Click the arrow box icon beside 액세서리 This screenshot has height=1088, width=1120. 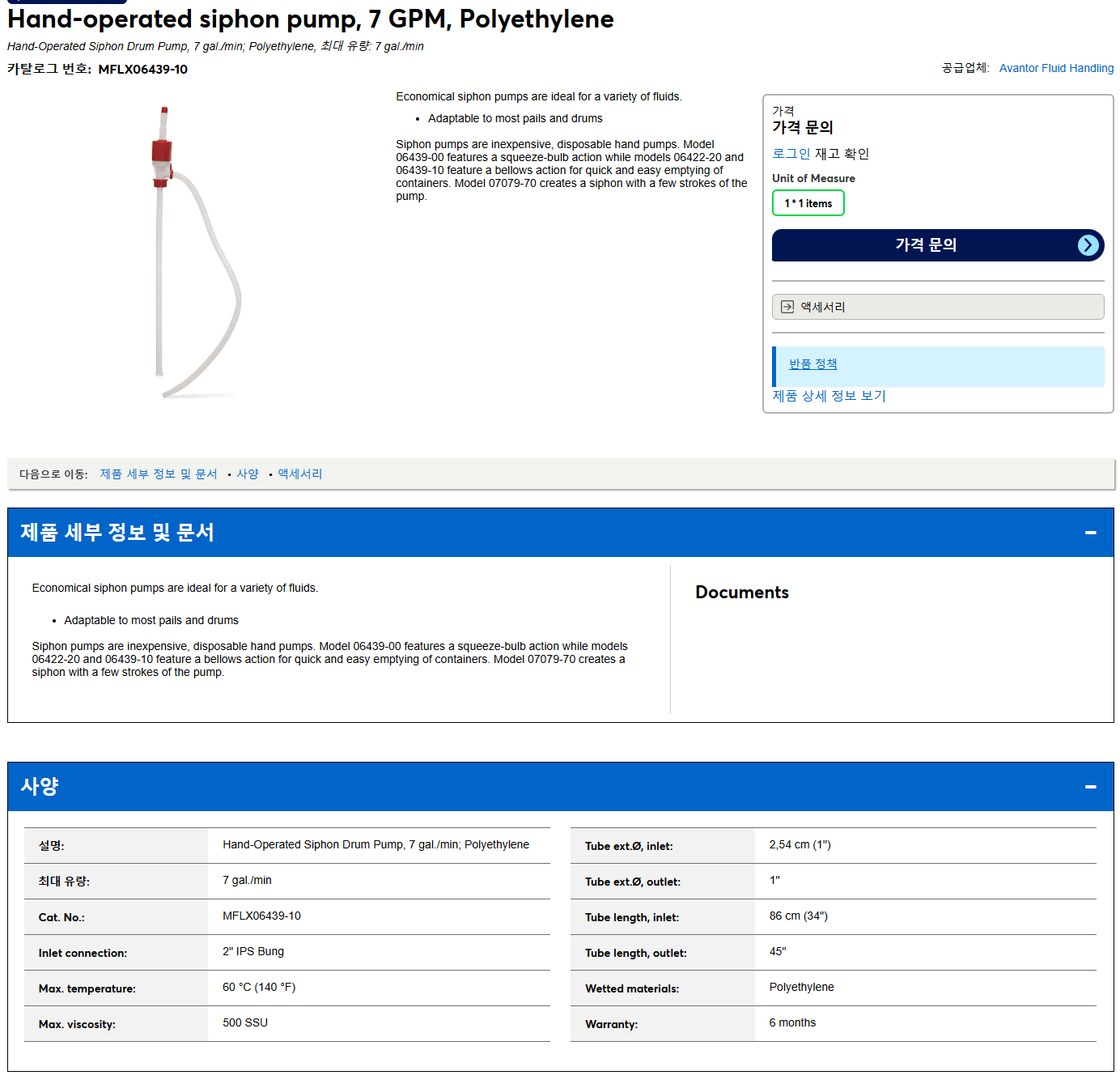pos(787,307)
